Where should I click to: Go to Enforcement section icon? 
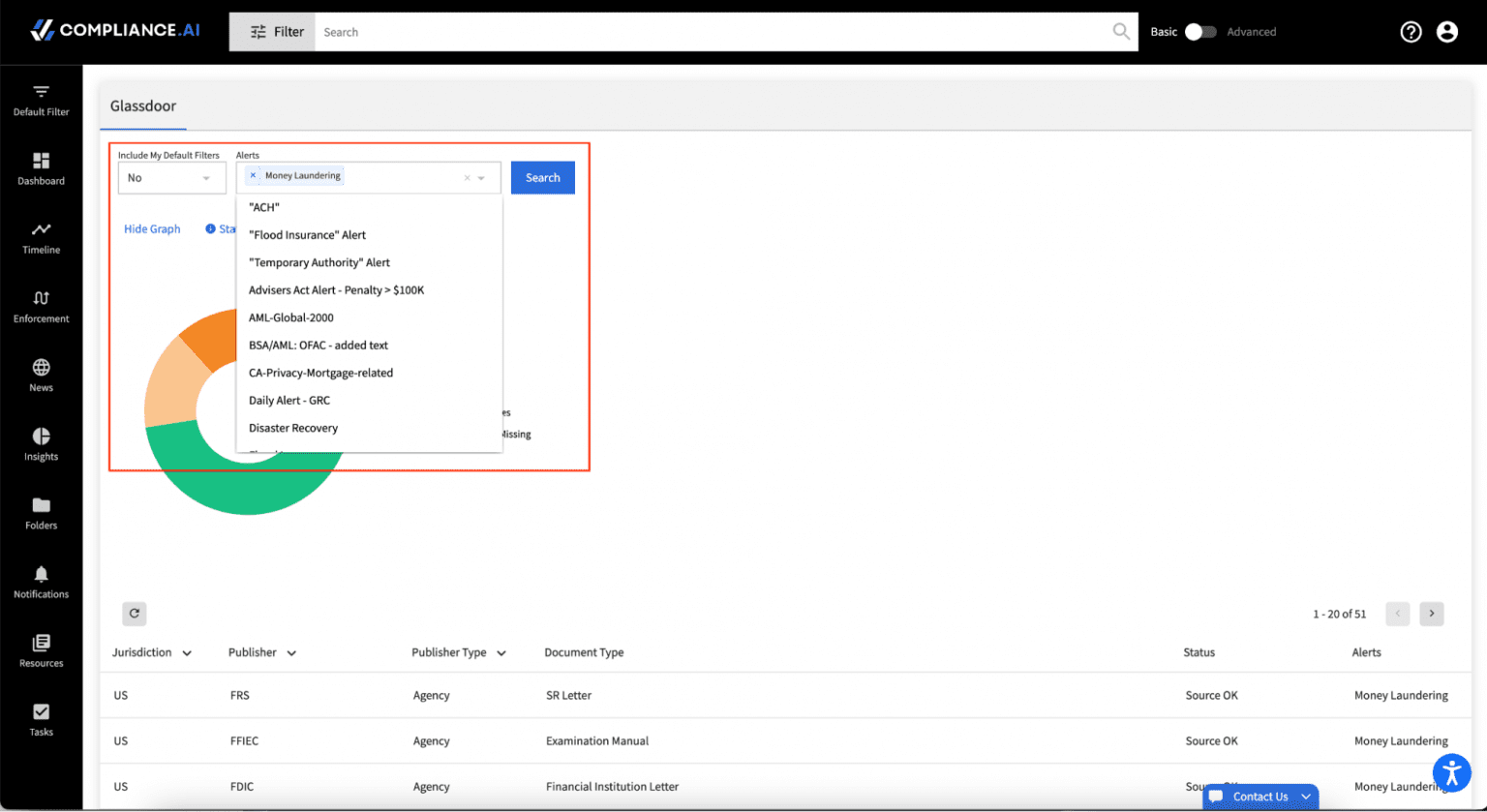[x=41, y=299]
